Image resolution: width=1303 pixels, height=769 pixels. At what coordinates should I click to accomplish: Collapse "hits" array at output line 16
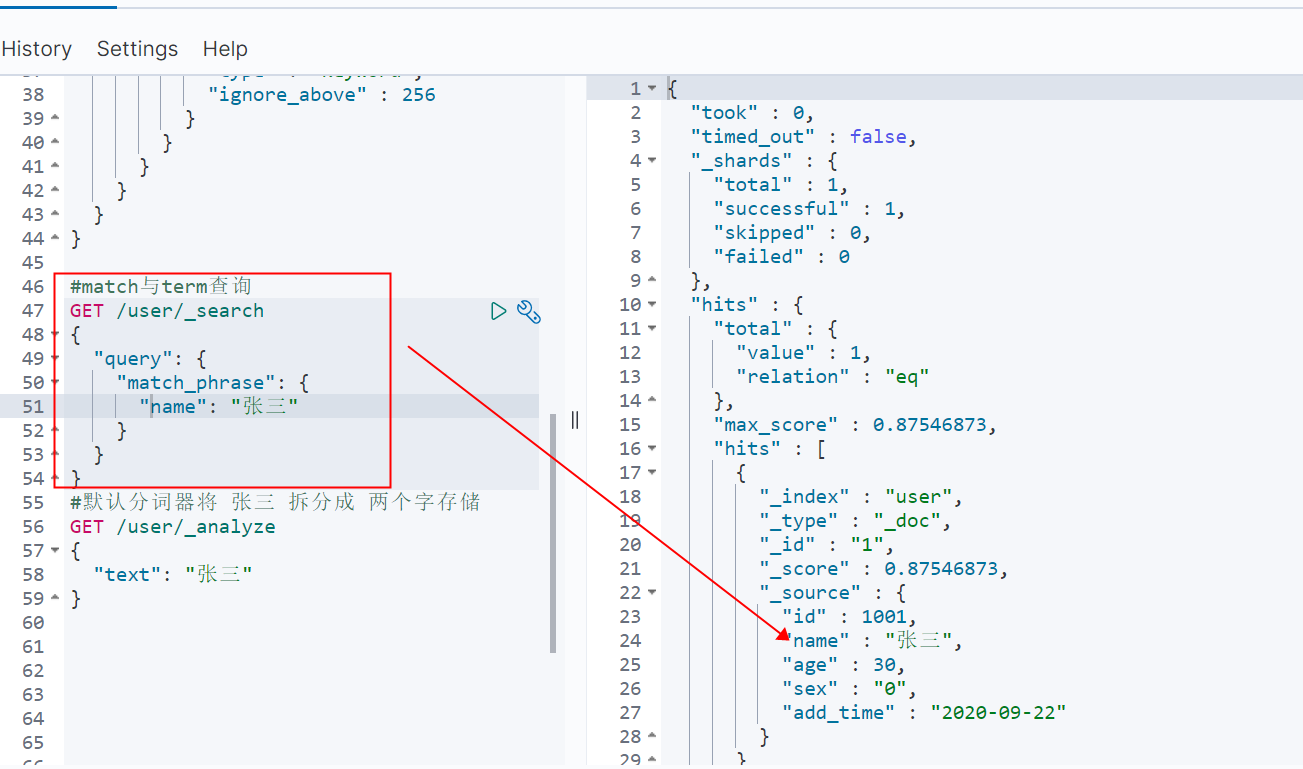pyautogui.click(x=652, y=449)
